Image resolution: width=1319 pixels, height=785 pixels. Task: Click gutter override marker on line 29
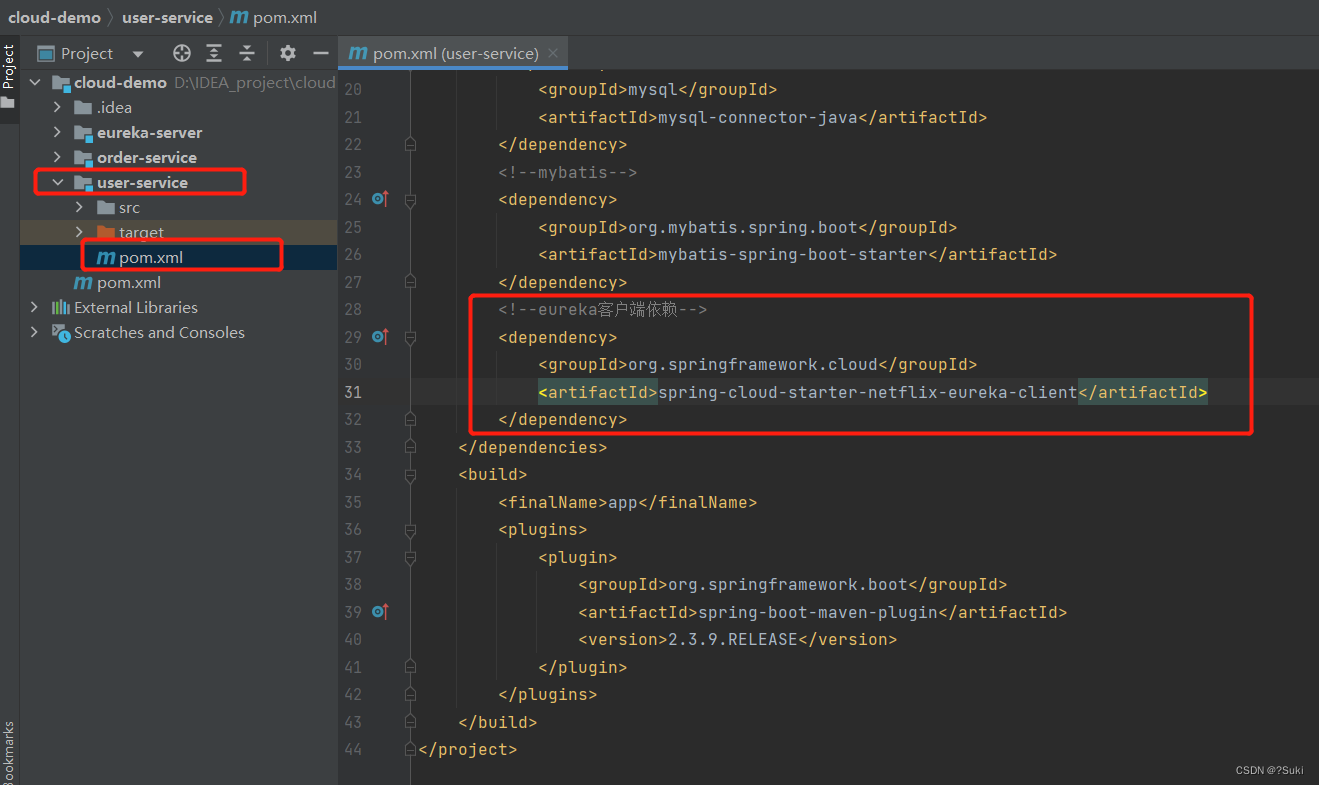click(x=379, y=337)
